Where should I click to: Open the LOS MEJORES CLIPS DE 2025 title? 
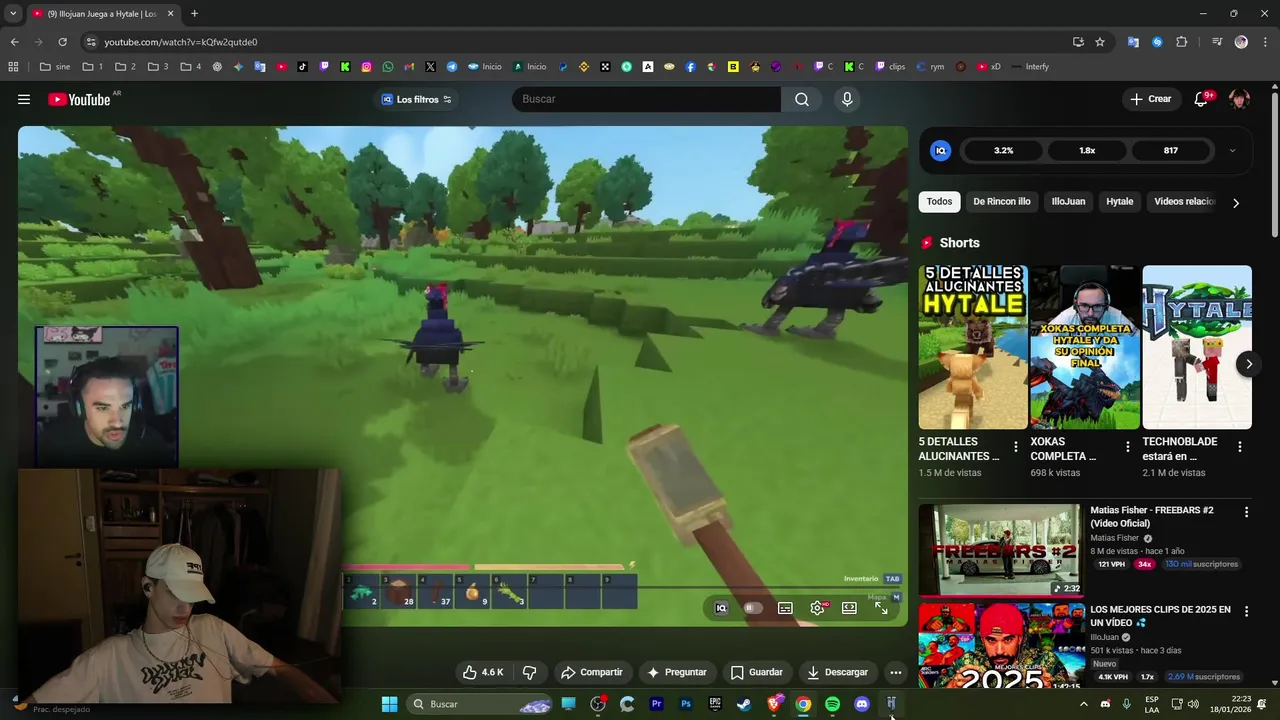pos(1160,615)
